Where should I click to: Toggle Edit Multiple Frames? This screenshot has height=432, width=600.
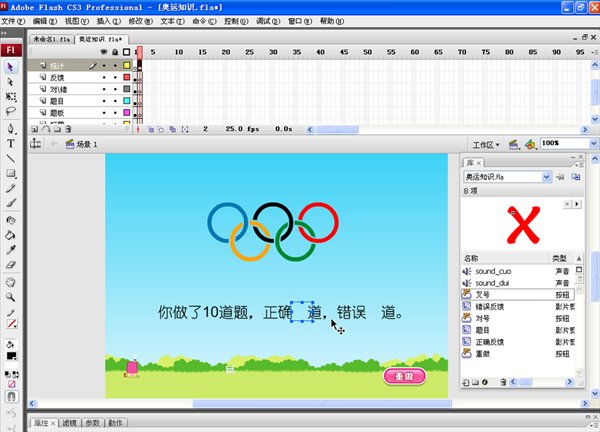point(173,129)
